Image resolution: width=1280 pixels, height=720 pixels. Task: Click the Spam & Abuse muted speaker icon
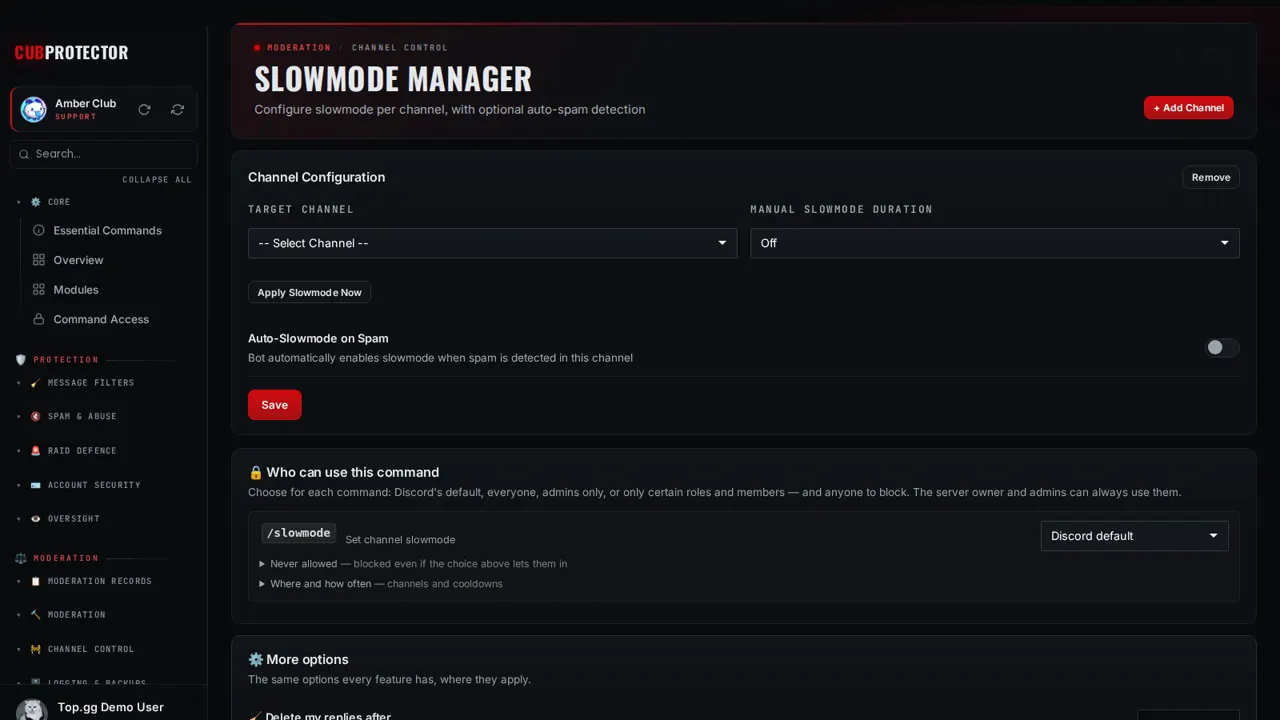[x=36, y=417]
